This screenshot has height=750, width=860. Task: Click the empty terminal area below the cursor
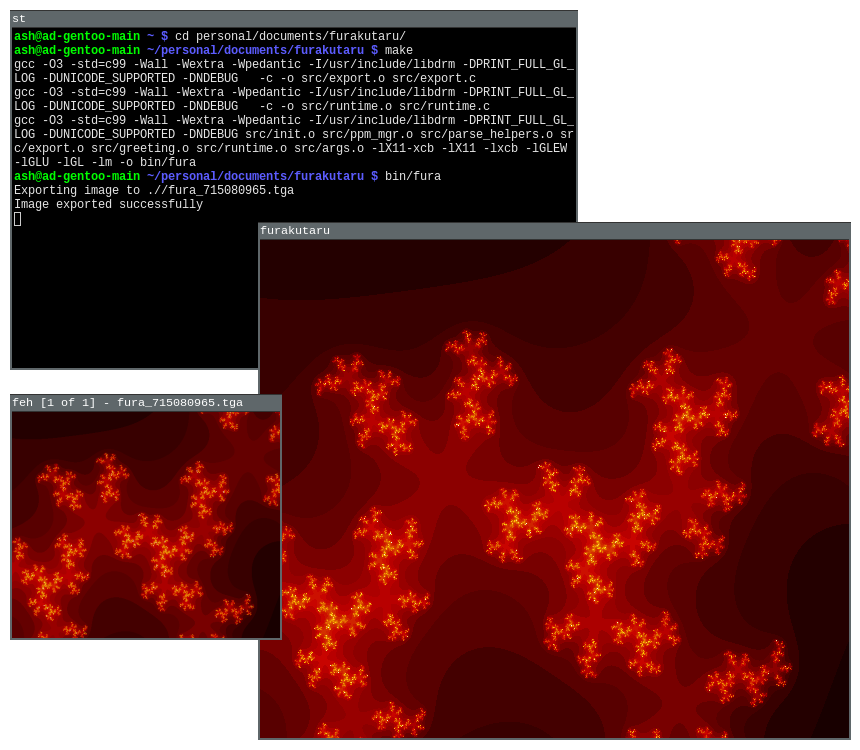pyautogui.click(x=130, y=300)
